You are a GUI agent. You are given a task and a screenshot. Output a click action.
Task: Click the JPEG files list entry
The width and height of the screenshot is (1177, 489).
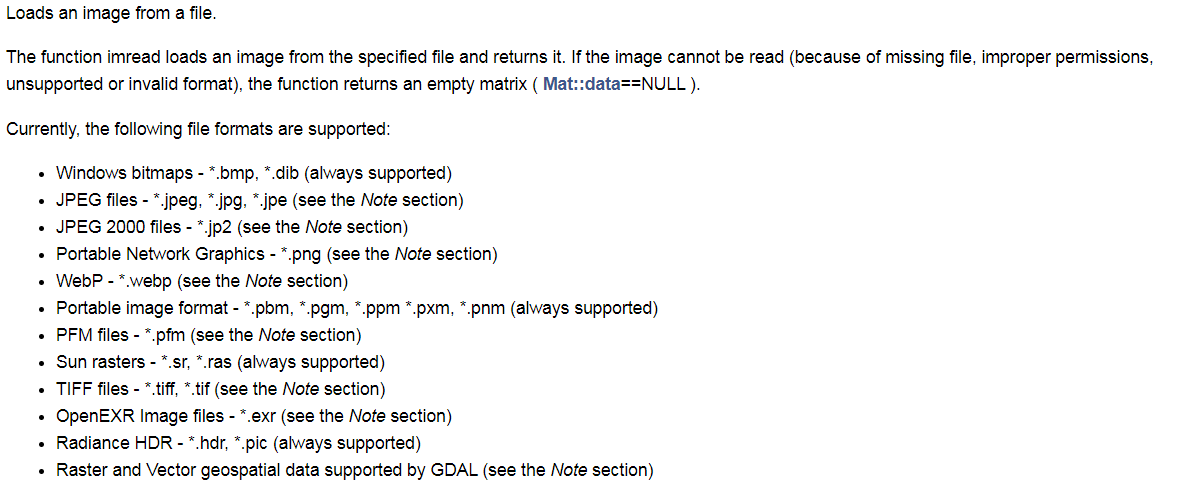pyautogui.click(x=259, y=200)
